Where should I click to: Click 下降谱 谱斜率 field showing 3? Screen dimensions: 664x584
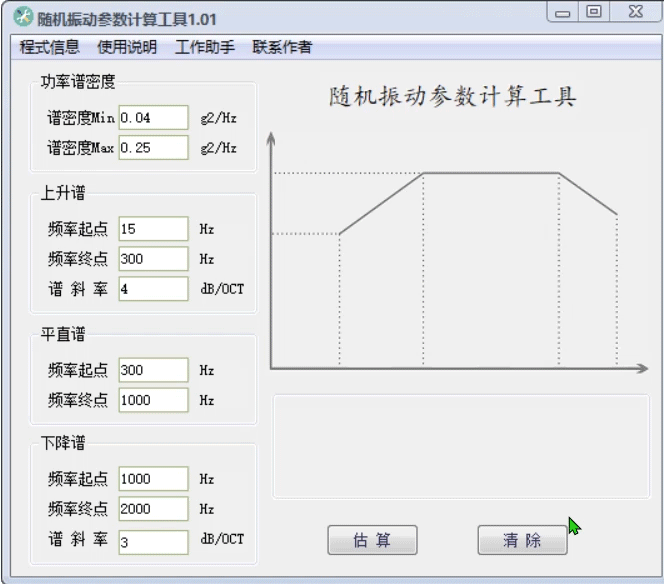[x=153, y=542]
